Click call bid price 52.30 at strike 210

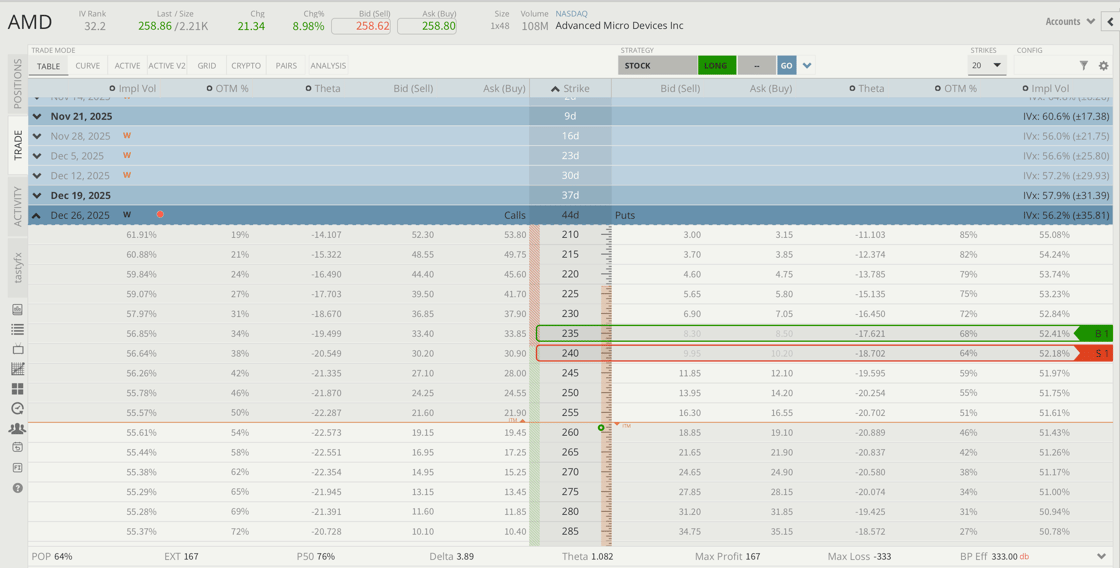point(422,234)
